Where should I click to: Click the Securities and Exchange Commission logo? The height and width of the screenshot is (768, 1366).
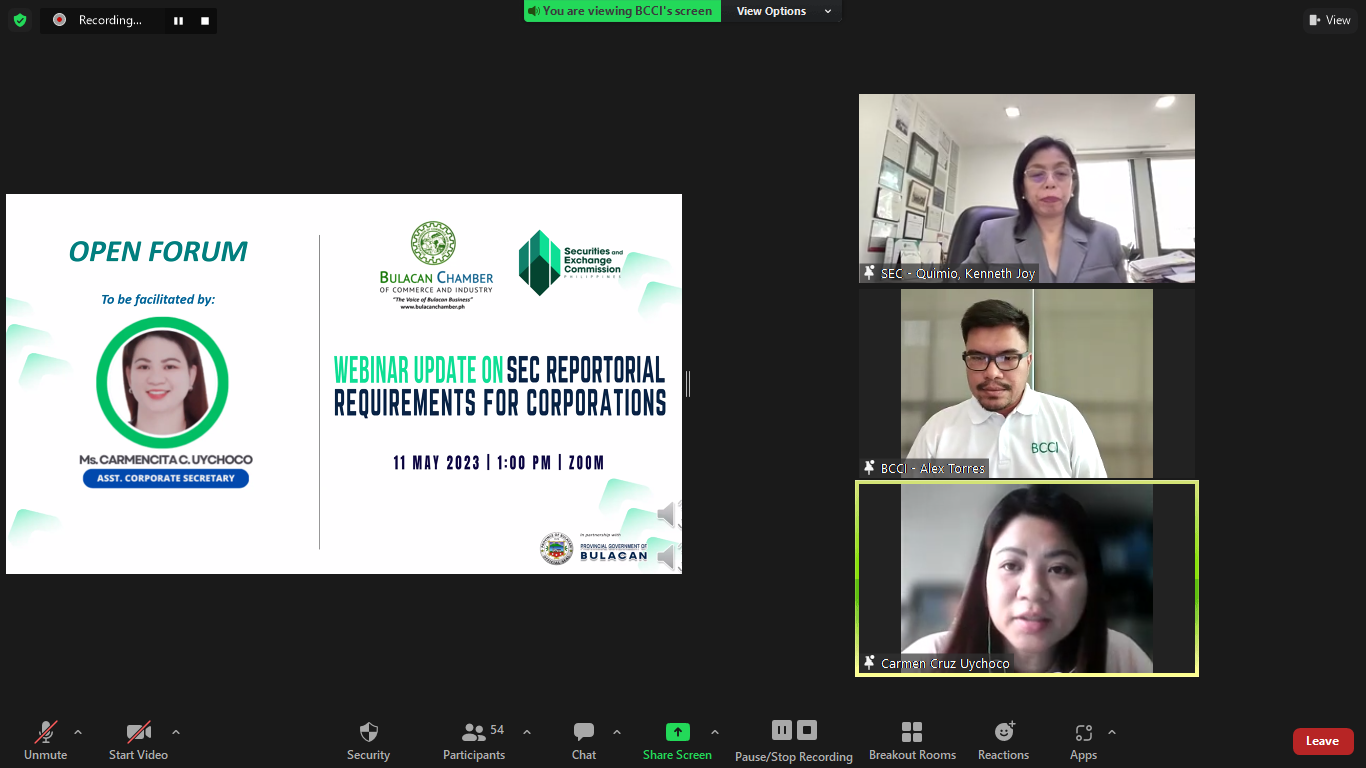pyautogui.click(x=571, y=262)
